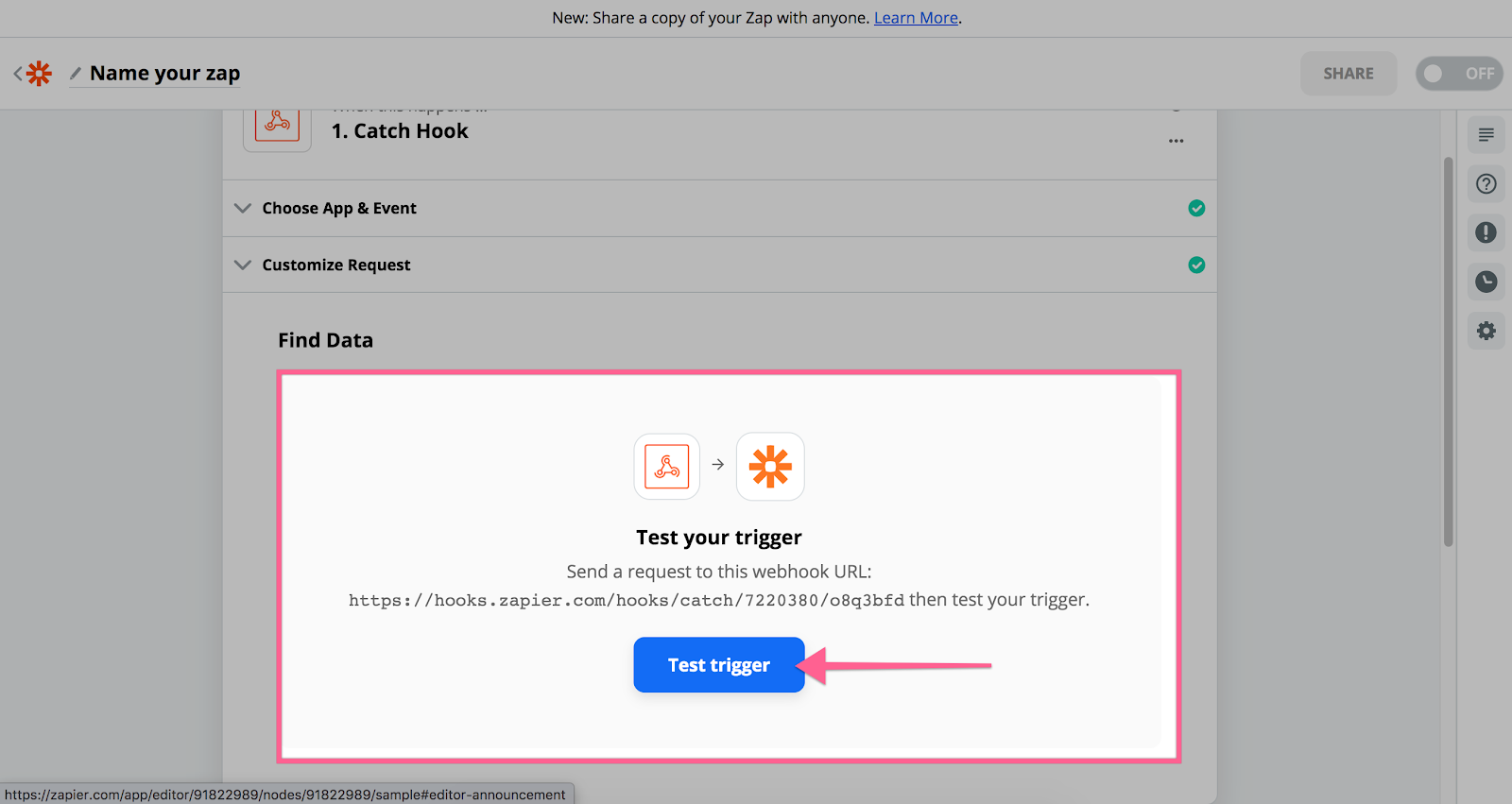Open the notes outline icon in right sidebar
This screenshot has width=1512, height=804.
(x=1486, y=135)
